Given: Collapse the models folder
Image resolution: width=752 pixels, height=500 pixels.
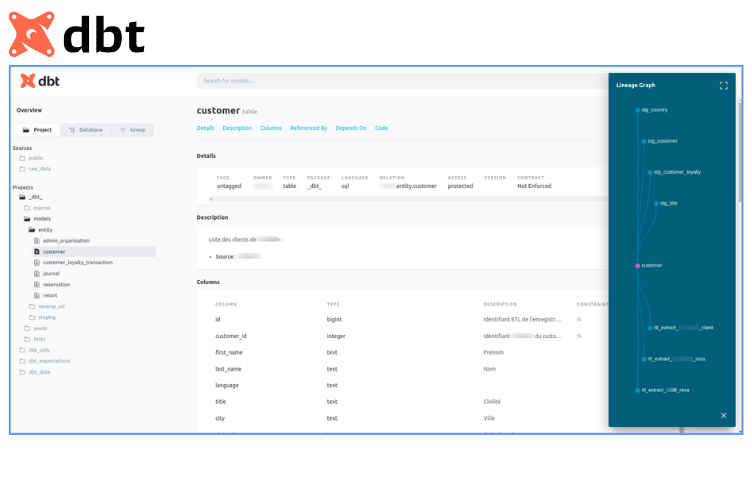Looking at the screenshot, I should pos(41,219).
